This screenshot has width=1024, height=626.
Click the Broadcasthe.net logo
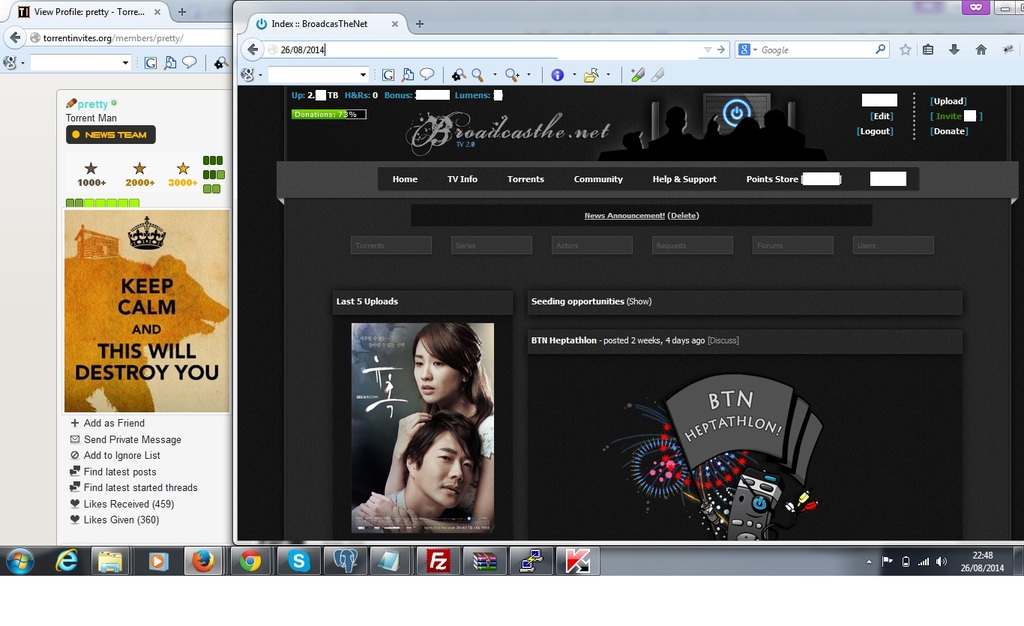tap(508, 133)
